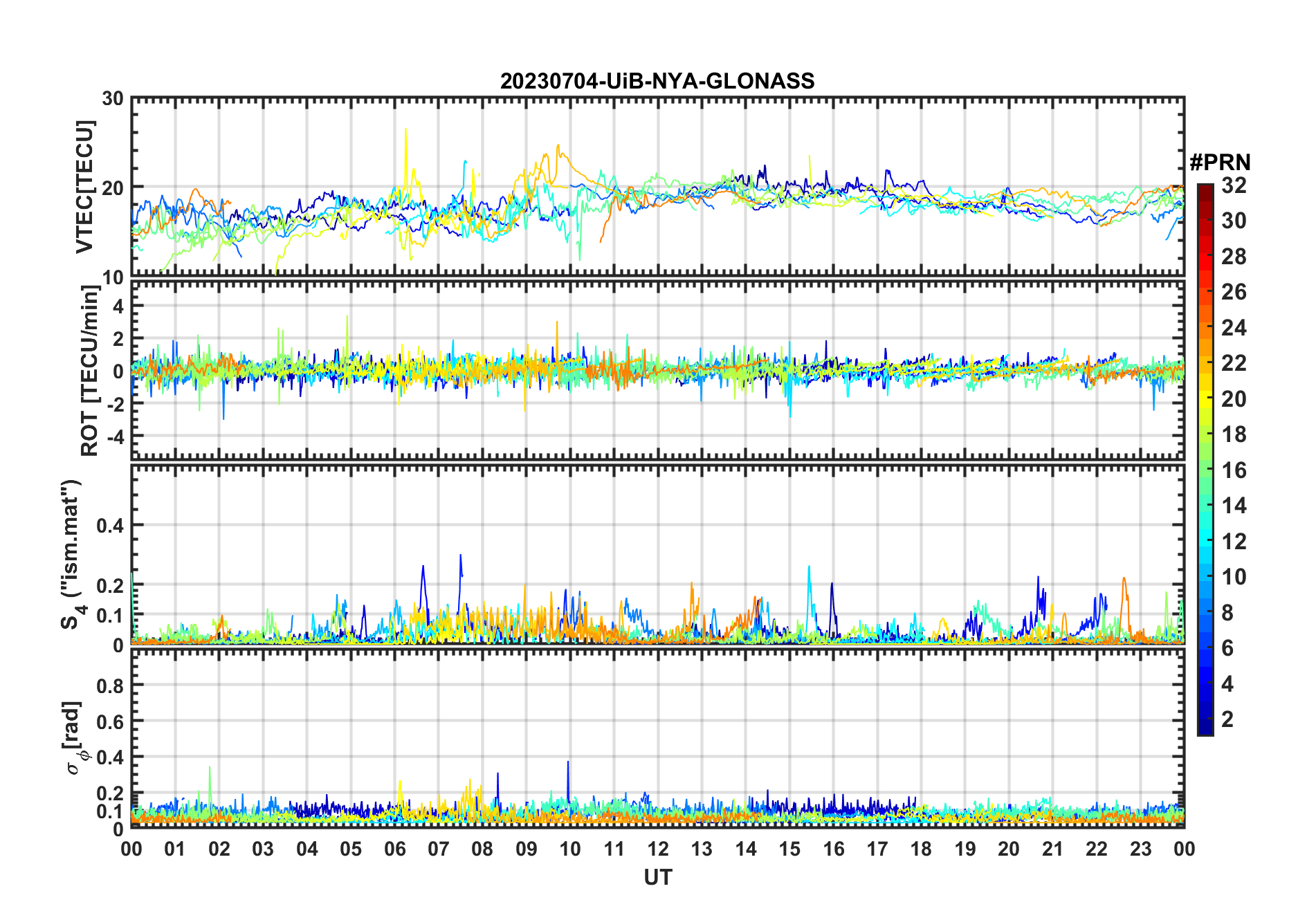Select colorbar tick label 16

coord(1234,470)
